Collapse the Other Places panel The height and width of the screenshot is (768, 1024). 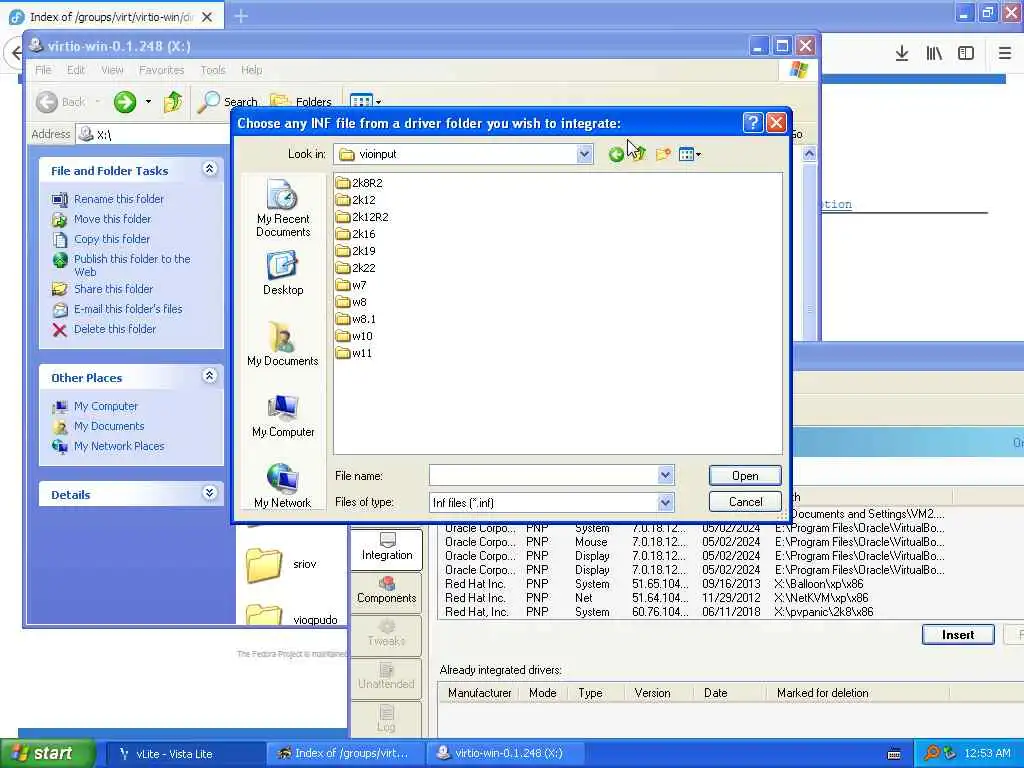(209, 376)
